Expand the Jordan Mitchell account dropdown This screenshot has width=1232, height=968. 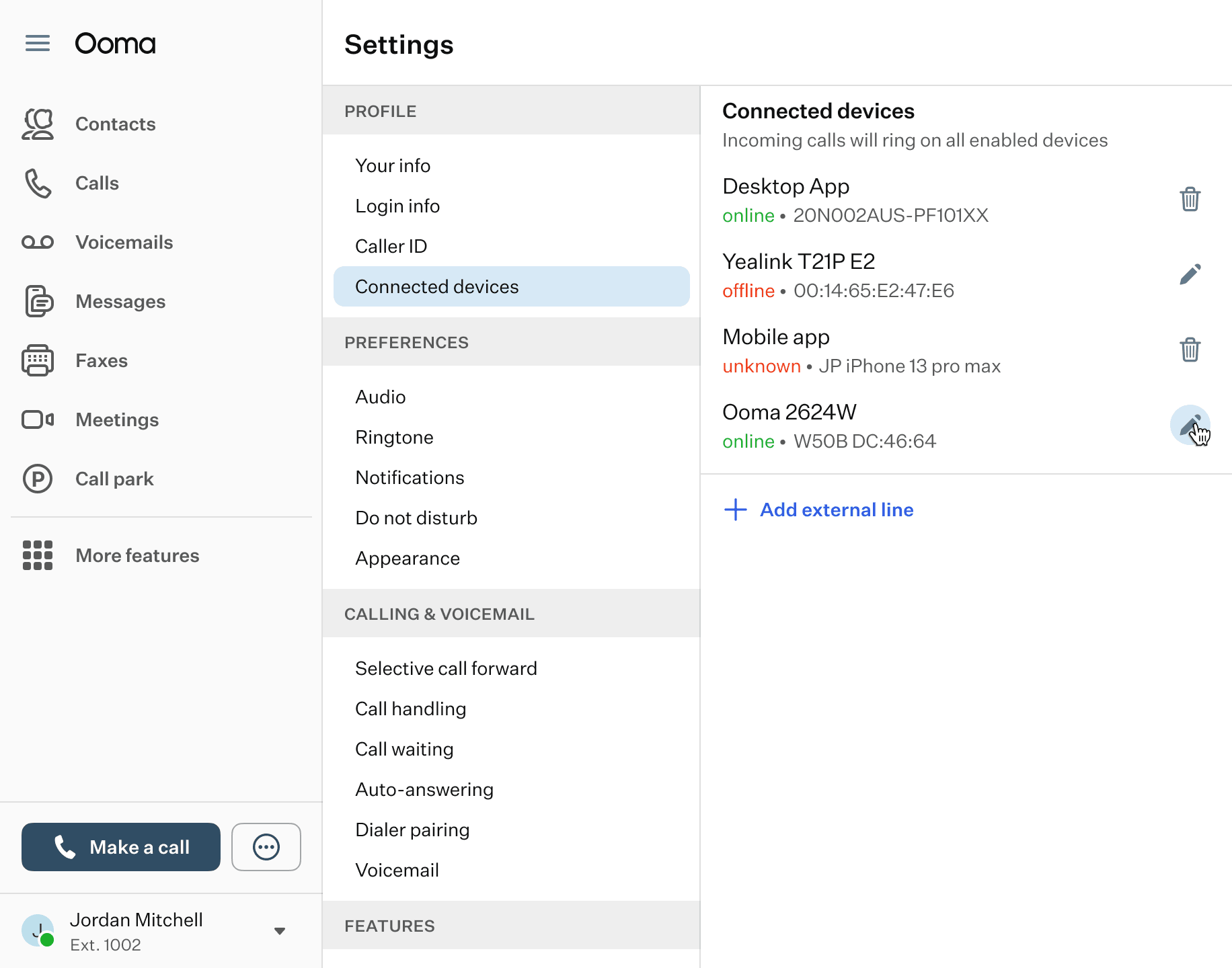tap(280, 931)
